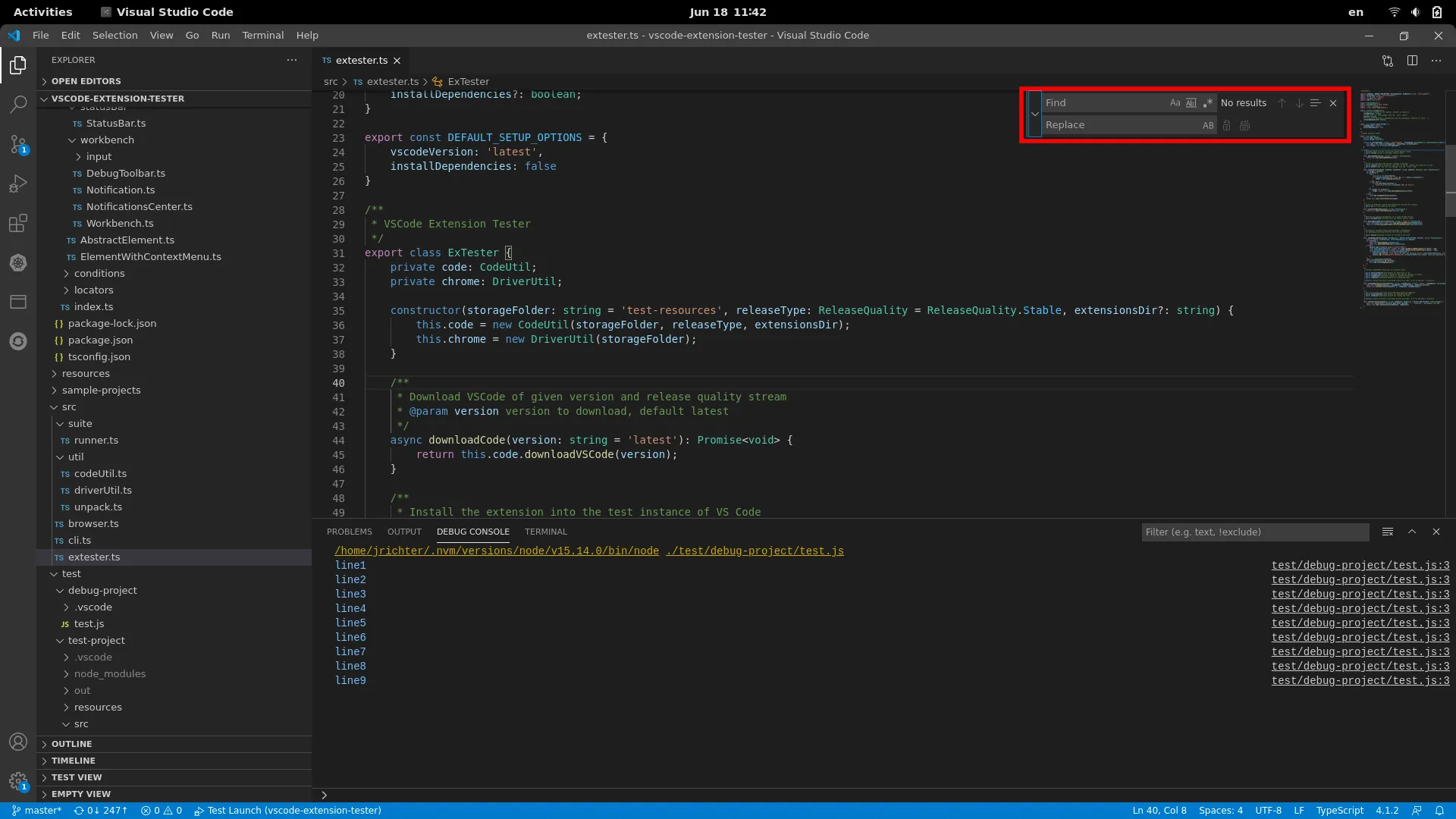This screenshot has width=1456, height=819.
Task: Expand the Open Editors section
Action: 174,81
